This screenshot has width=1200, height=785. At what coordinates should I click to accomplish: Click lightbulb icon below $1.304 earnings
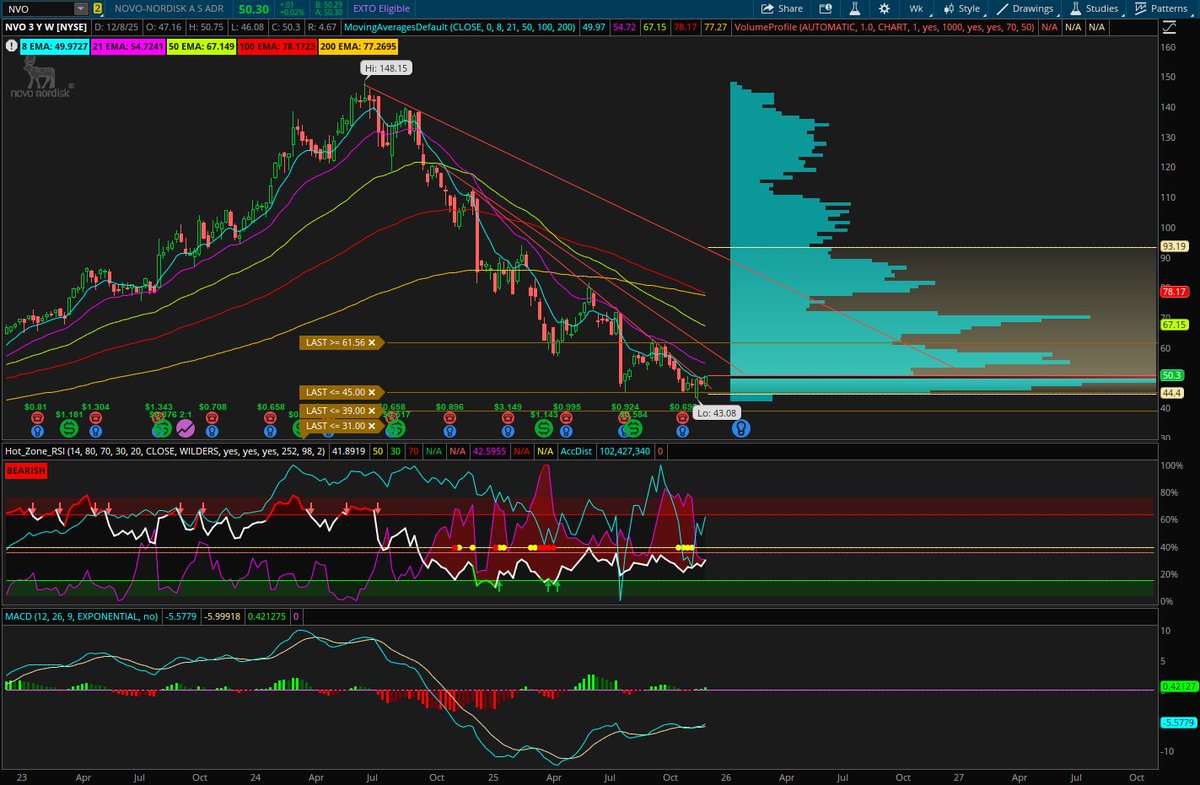tap(96, 431)
